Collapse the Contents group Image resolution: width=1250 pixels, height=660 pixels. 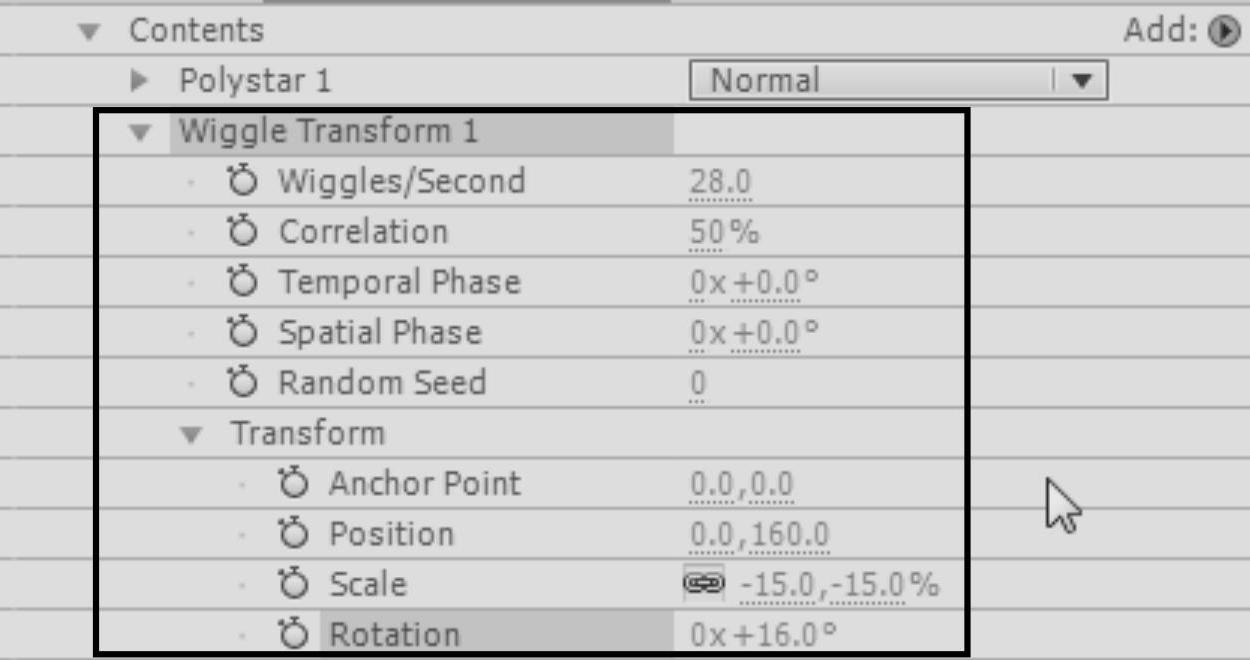pos(91,32)
